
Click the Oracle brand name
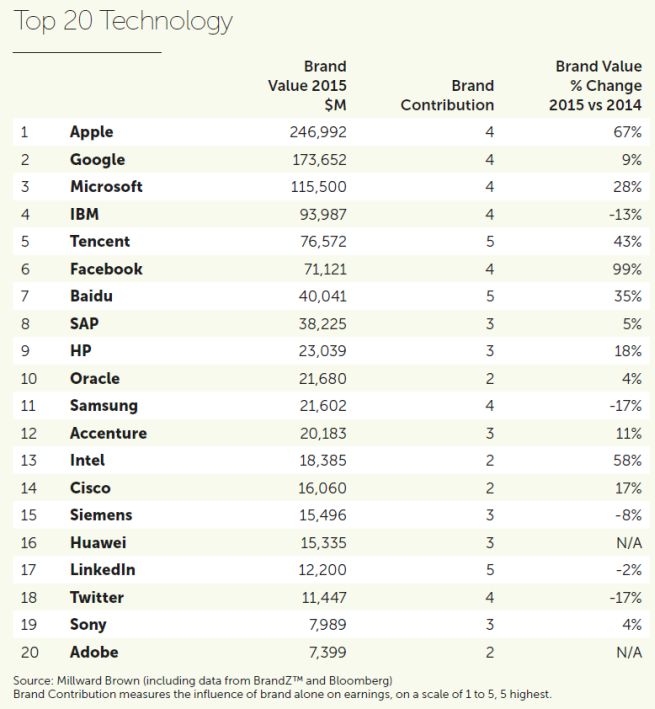click(95, 378)
